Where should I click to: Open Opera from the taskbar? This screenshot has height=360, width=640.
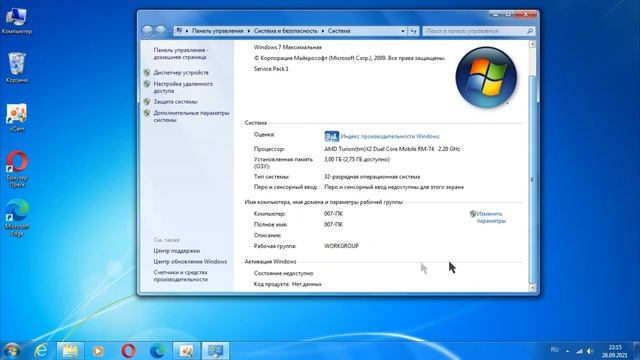pos(128,351)
